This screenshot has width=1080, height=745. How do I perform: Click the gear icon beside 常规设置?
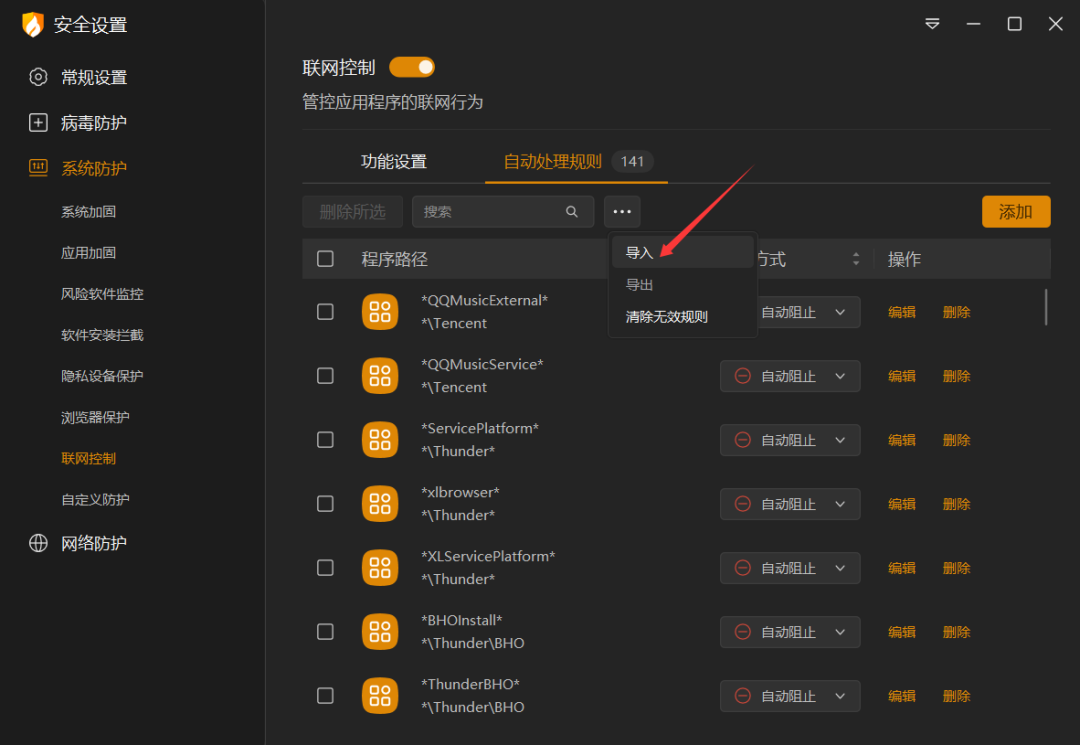click(x=38, y=77)
